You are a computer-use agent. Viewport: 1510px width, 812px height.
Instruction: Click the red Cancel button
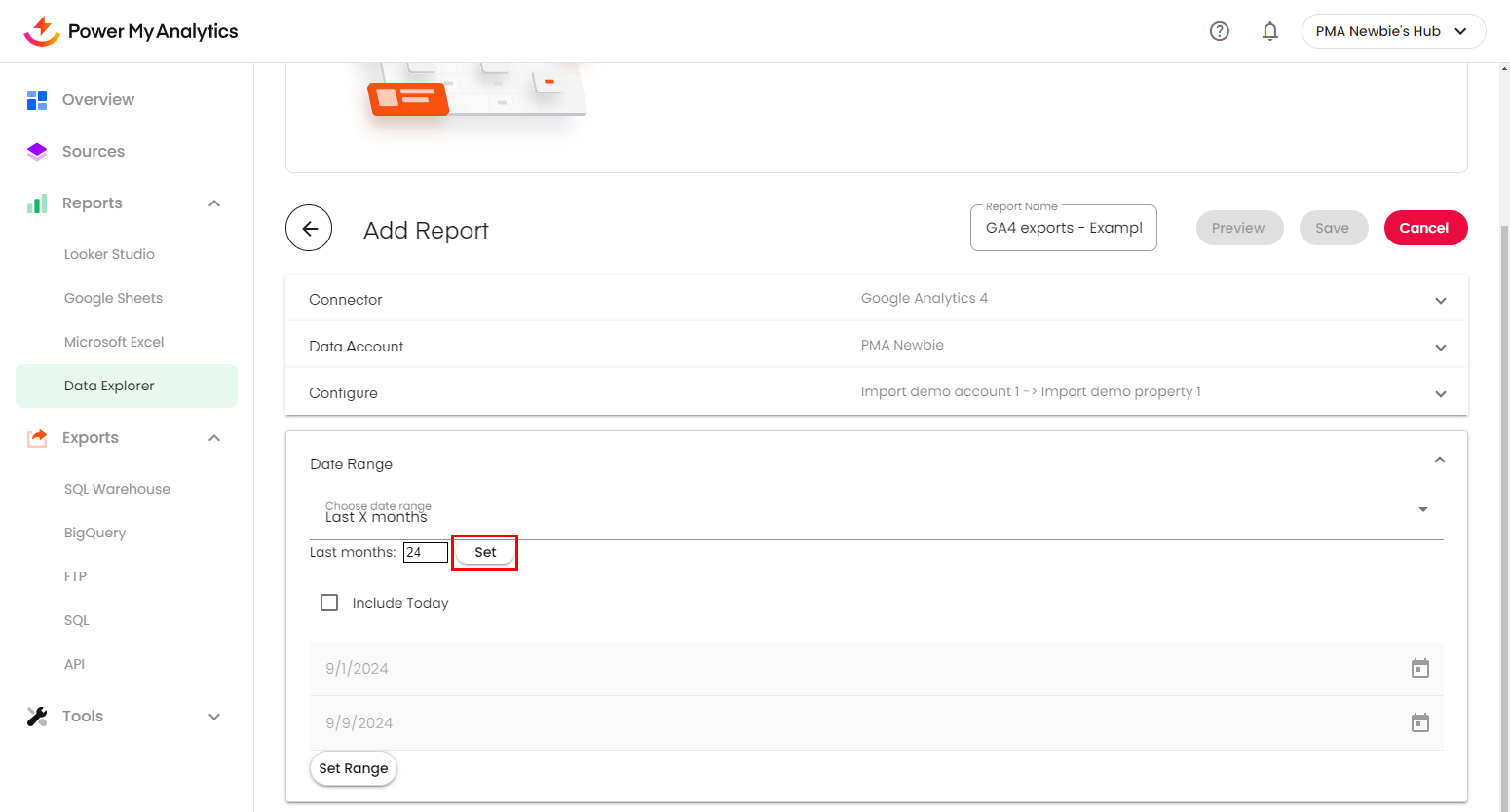tap(1424, 228)
